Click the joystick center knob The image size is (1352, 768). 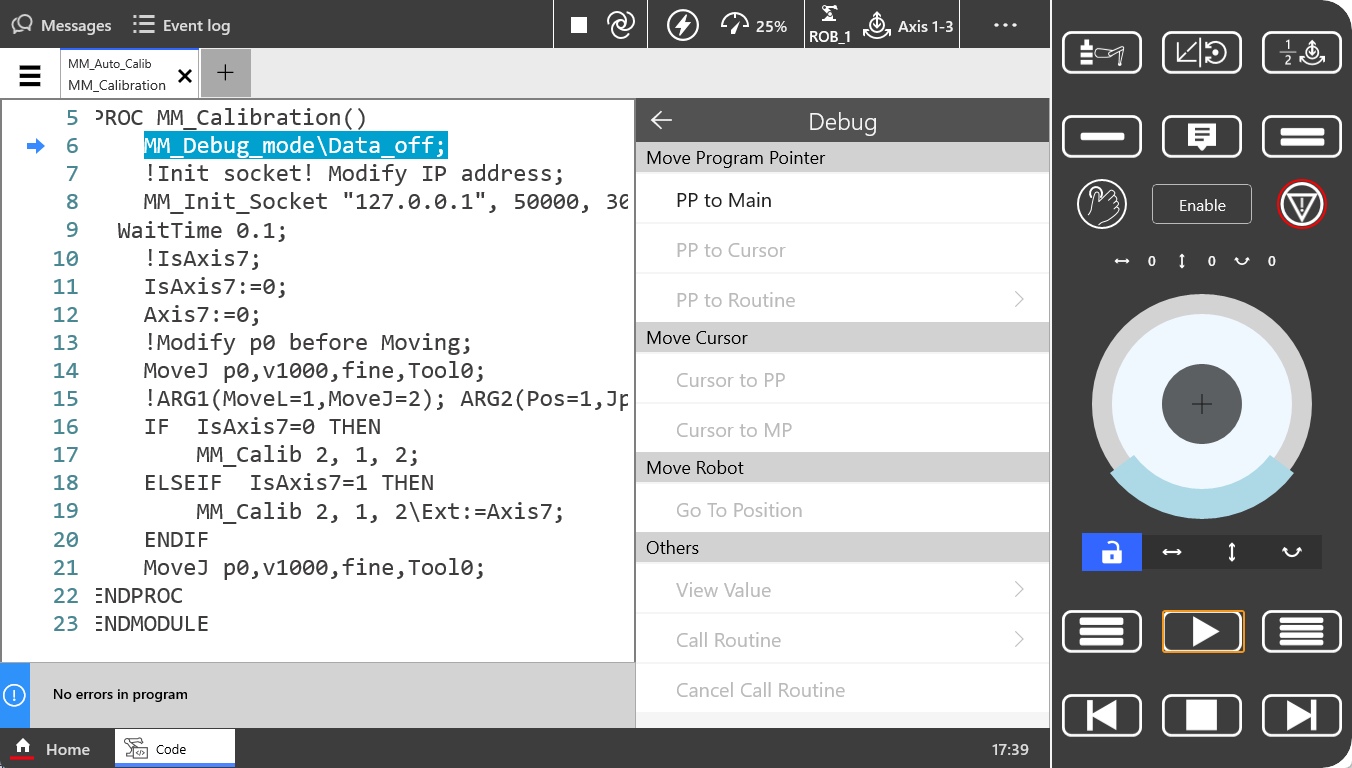pyautogui.click(x=1201, y=405)
